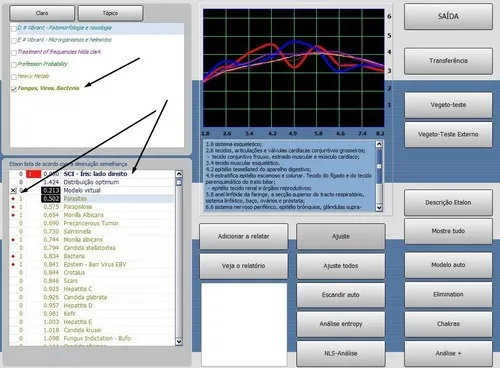Image resolution: width=500 pixels, height=368 pixels.
Task: Run Modelo auto
Action: pyautogui.click(x=448, y=265)
